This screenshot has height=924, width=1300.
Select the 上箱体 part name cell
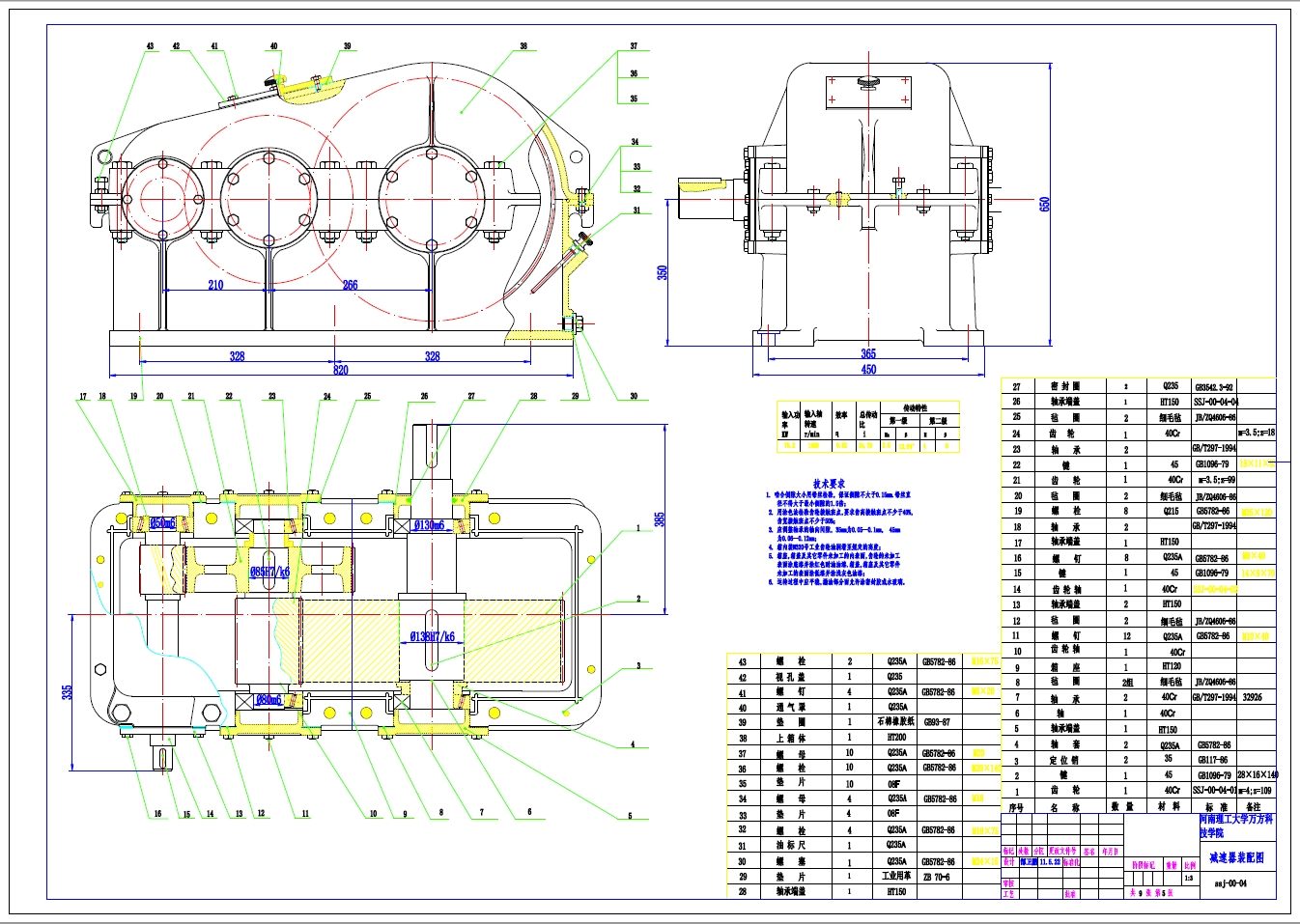click(790, 738)
